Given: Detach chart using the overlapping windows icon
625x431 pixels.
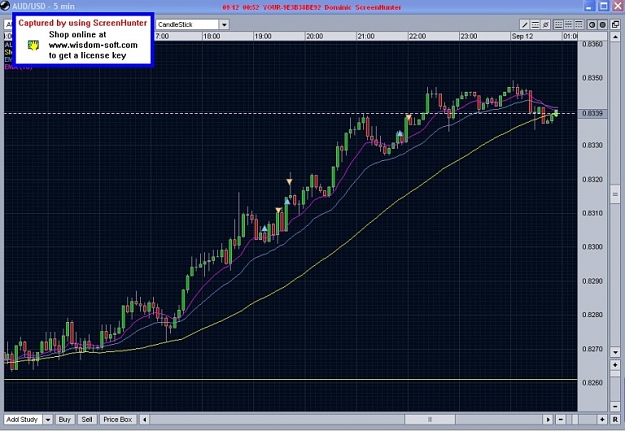Looking at the screenshot, I should [615, 25].
